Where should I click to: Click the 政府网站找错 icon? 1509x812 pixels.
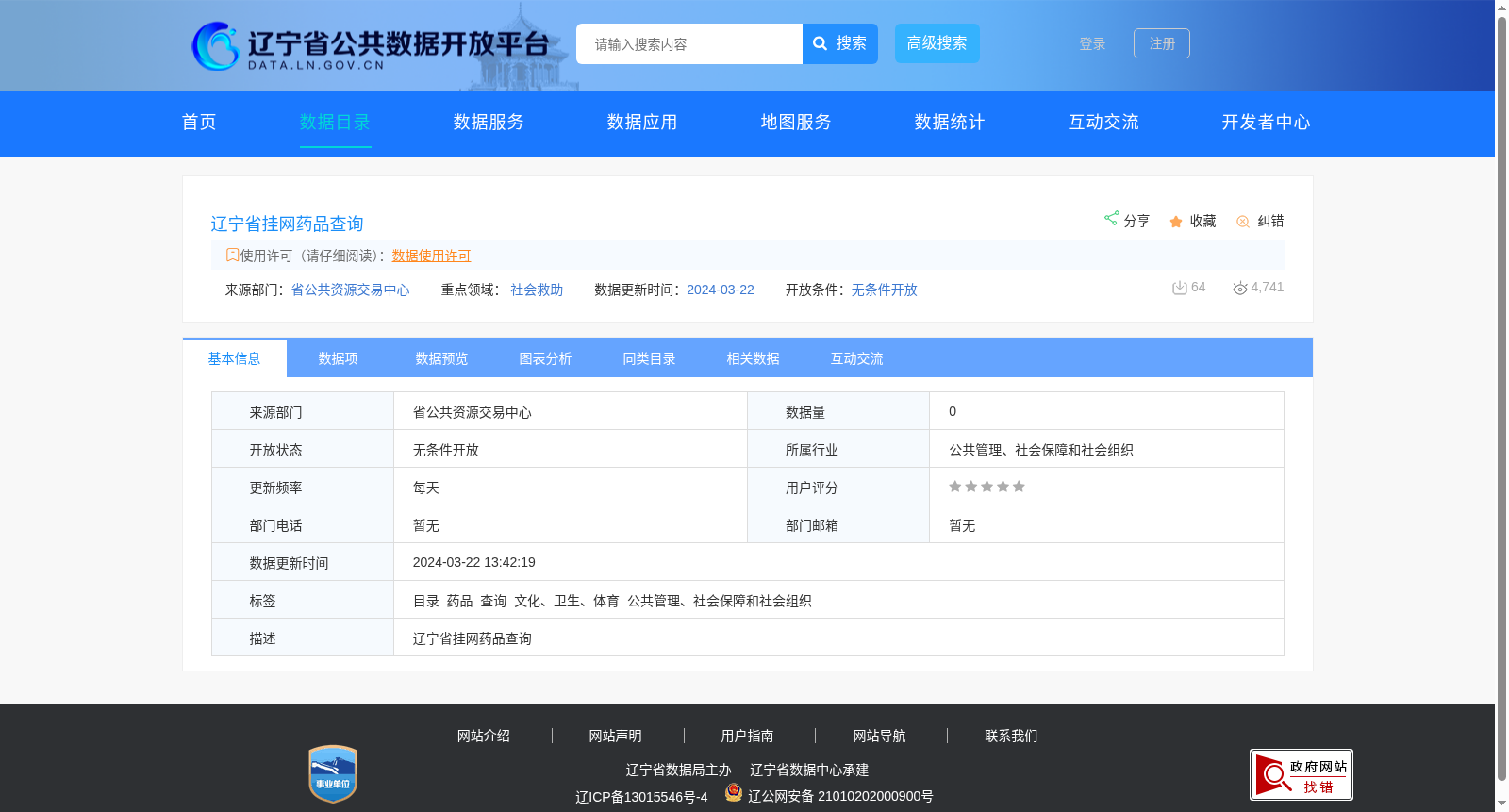click(x=1302, y=775)
